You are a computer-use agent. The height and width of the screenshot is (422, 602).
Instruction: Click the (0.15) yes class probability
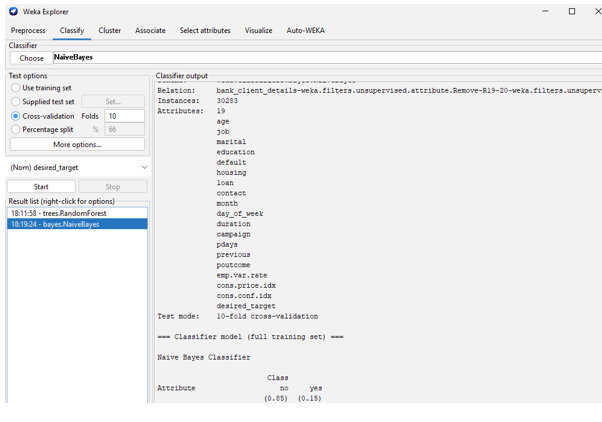click(309, 398)
